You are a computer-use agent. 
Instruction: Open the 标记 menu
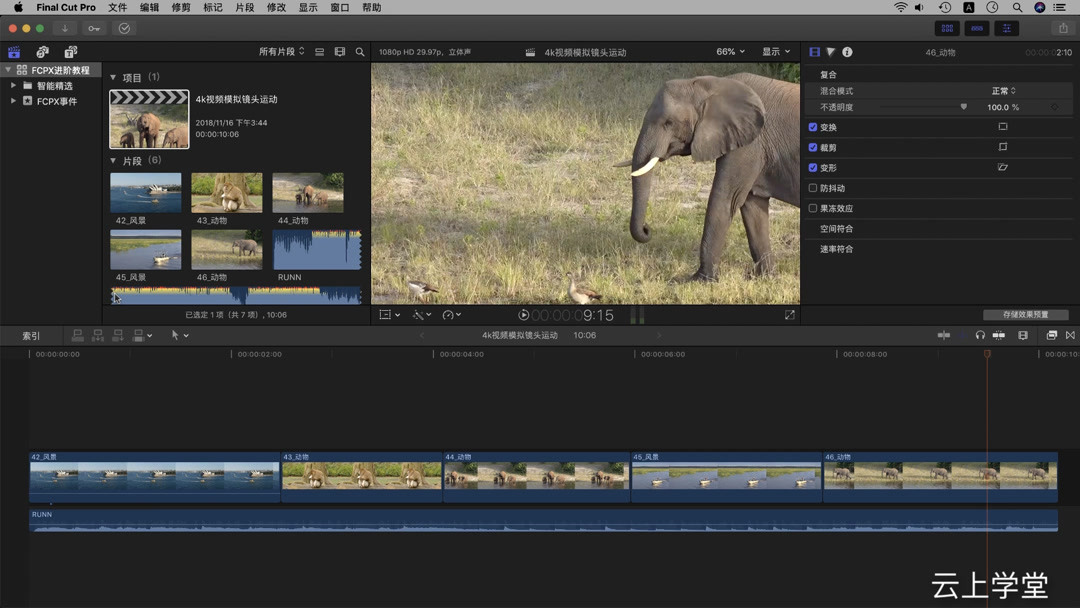pos(213,8)
